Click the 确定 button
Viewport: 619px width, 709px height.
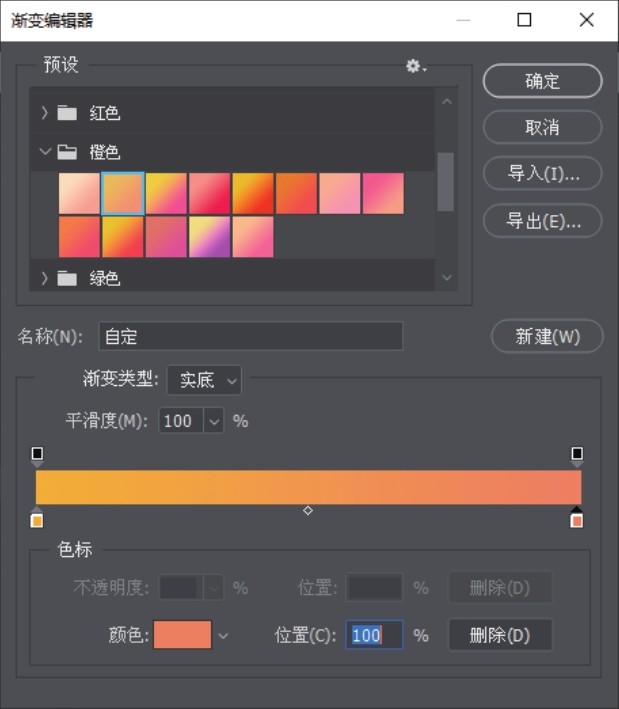click(543, 81)
